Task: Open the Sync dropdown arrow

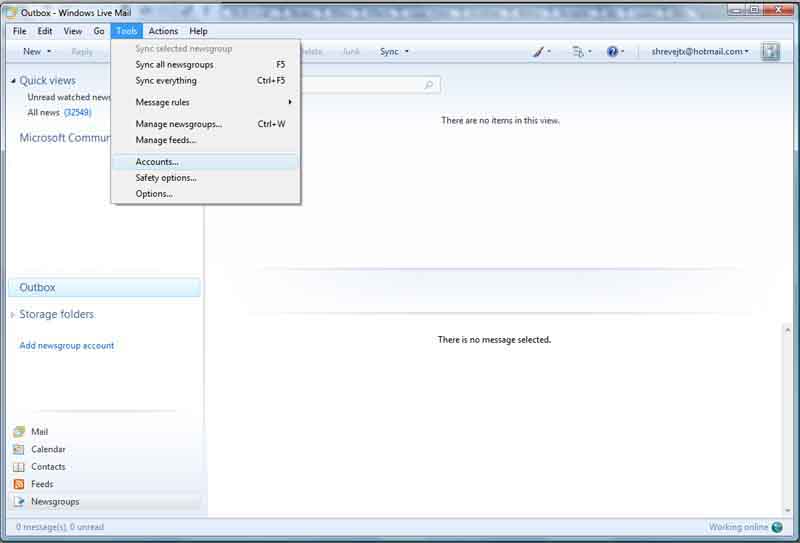Action: (x=407, y=52)
